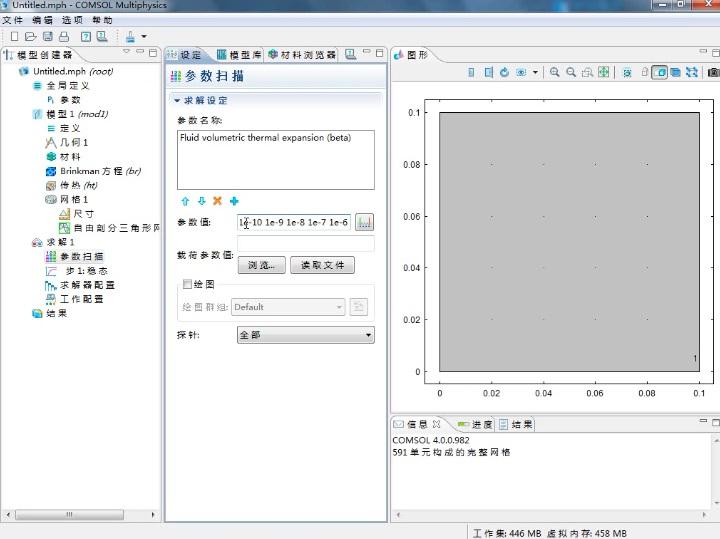
Task: Click the camera snapshot icon in the graphics toolbar
Action: click(714, 72)
